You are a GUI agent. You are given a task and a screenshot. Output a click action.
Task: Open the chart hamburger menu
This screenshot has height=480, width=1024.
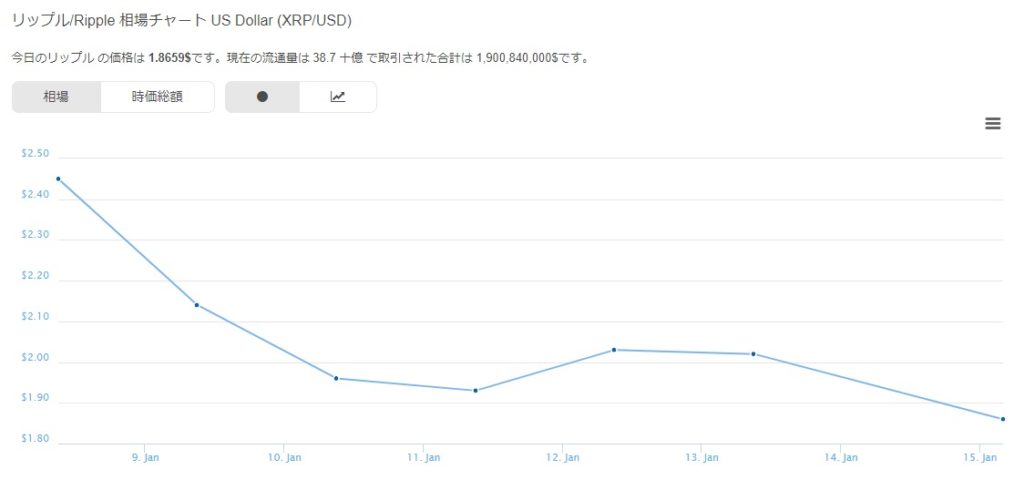[x=993, y=123]
